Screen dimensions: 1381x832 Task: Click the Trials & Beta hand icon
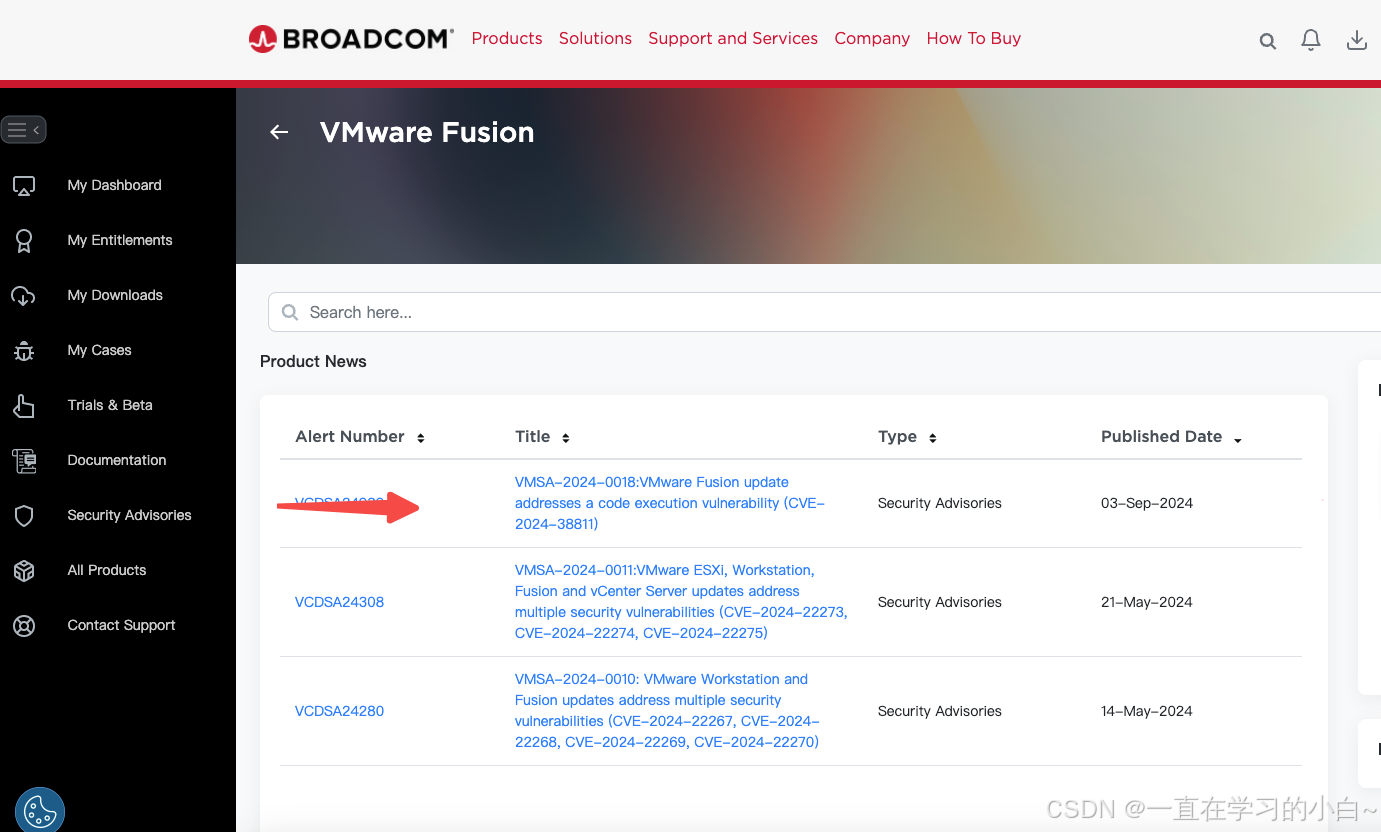click(24, 406)
